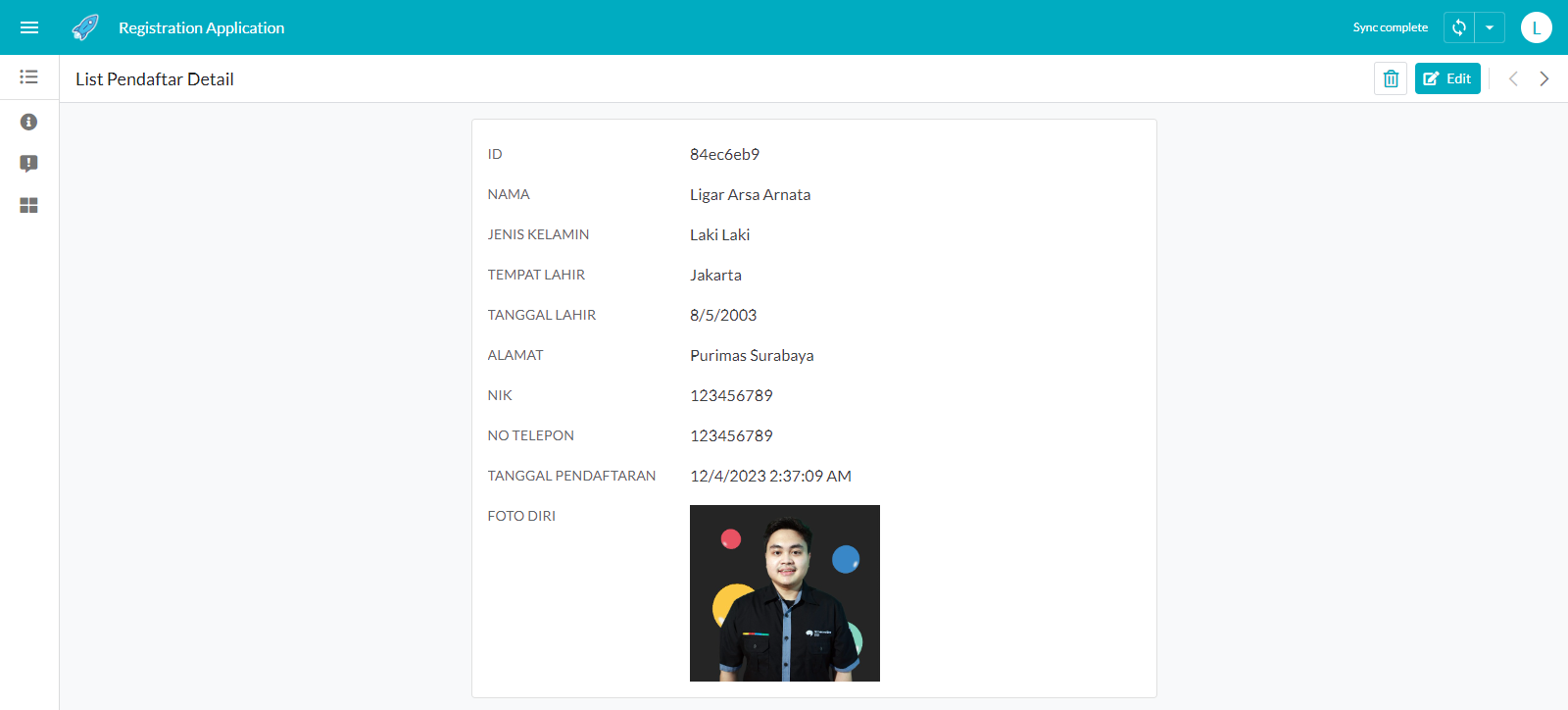1568x710 pixels.
Task: Delete this record with trash icon
Action: click(x=1391, y=78)
